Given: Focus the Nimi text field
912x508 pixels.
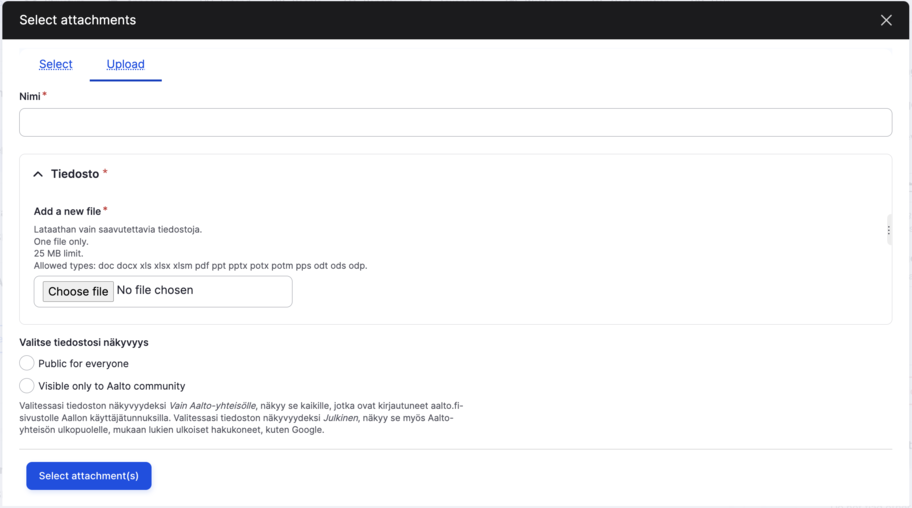Looking at the screenshot, I should pyautogui.click(x=455, y=122).
